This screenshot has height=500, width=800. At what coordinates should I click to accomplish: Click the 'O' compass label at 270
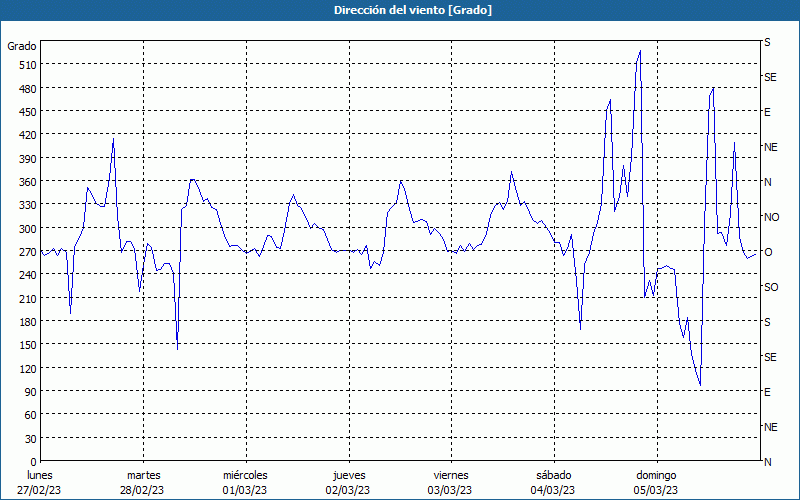click(x=768, y=252)
